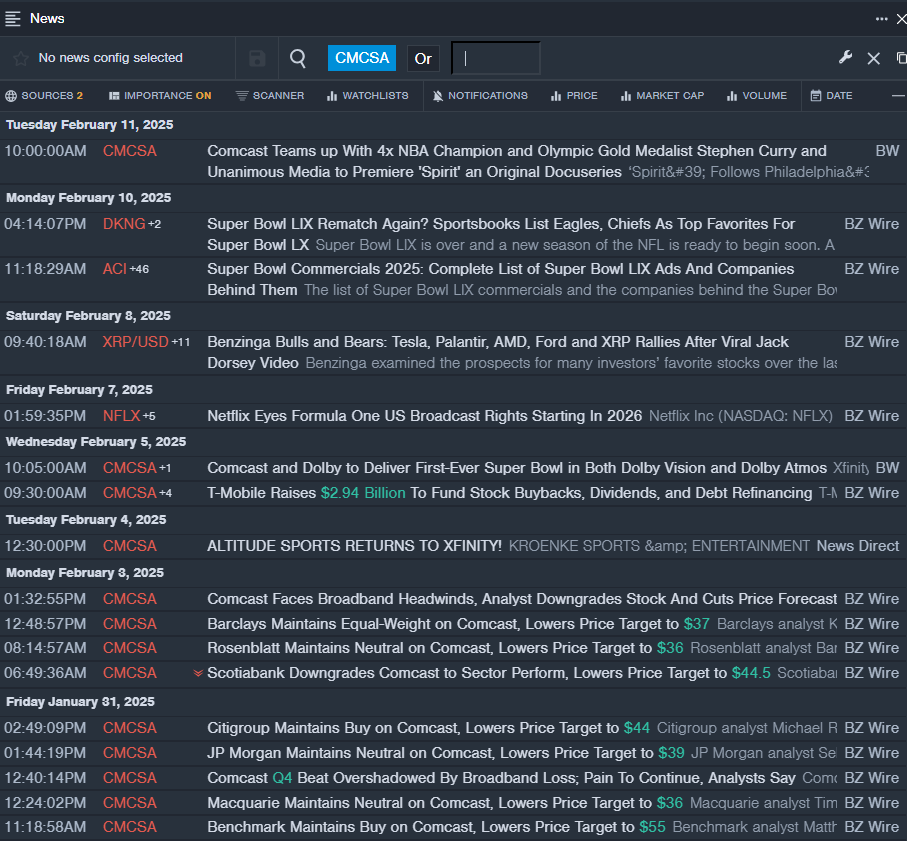Open the 'No news config selected' selector
907x841 pixels.
click(x=110, y=58)
